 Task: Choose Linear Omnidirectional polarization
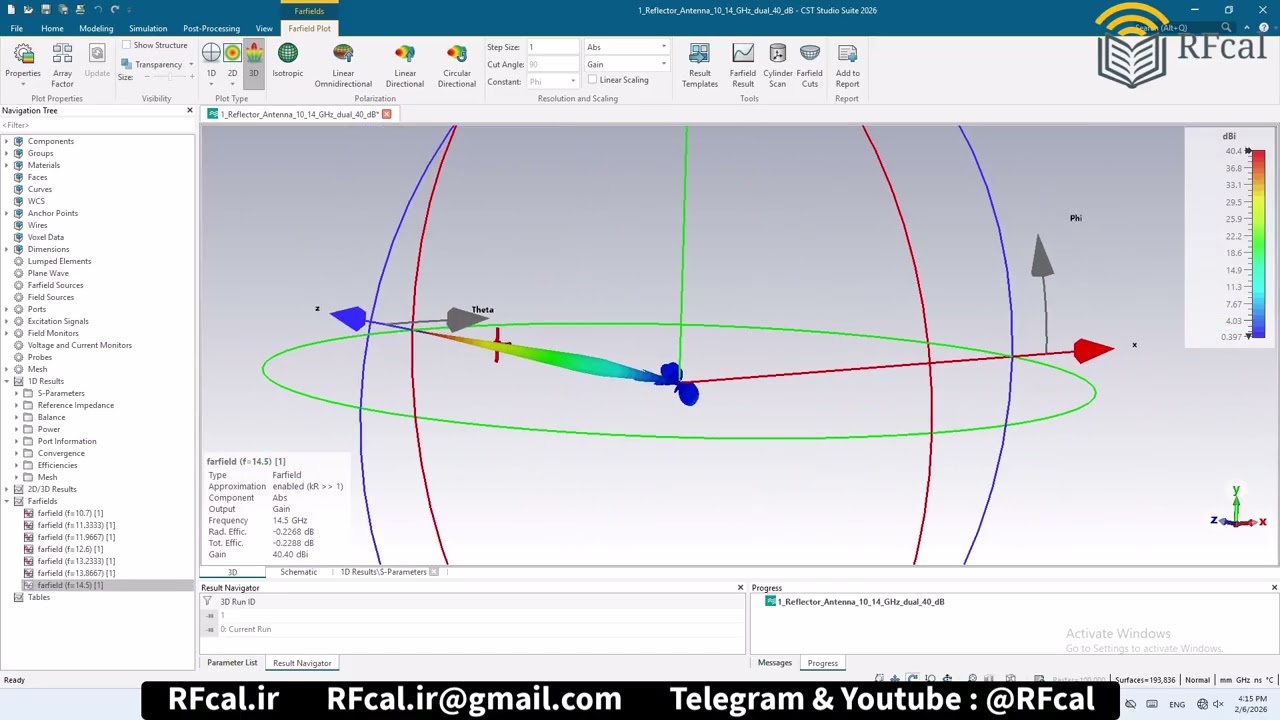(x=343, y=65)
